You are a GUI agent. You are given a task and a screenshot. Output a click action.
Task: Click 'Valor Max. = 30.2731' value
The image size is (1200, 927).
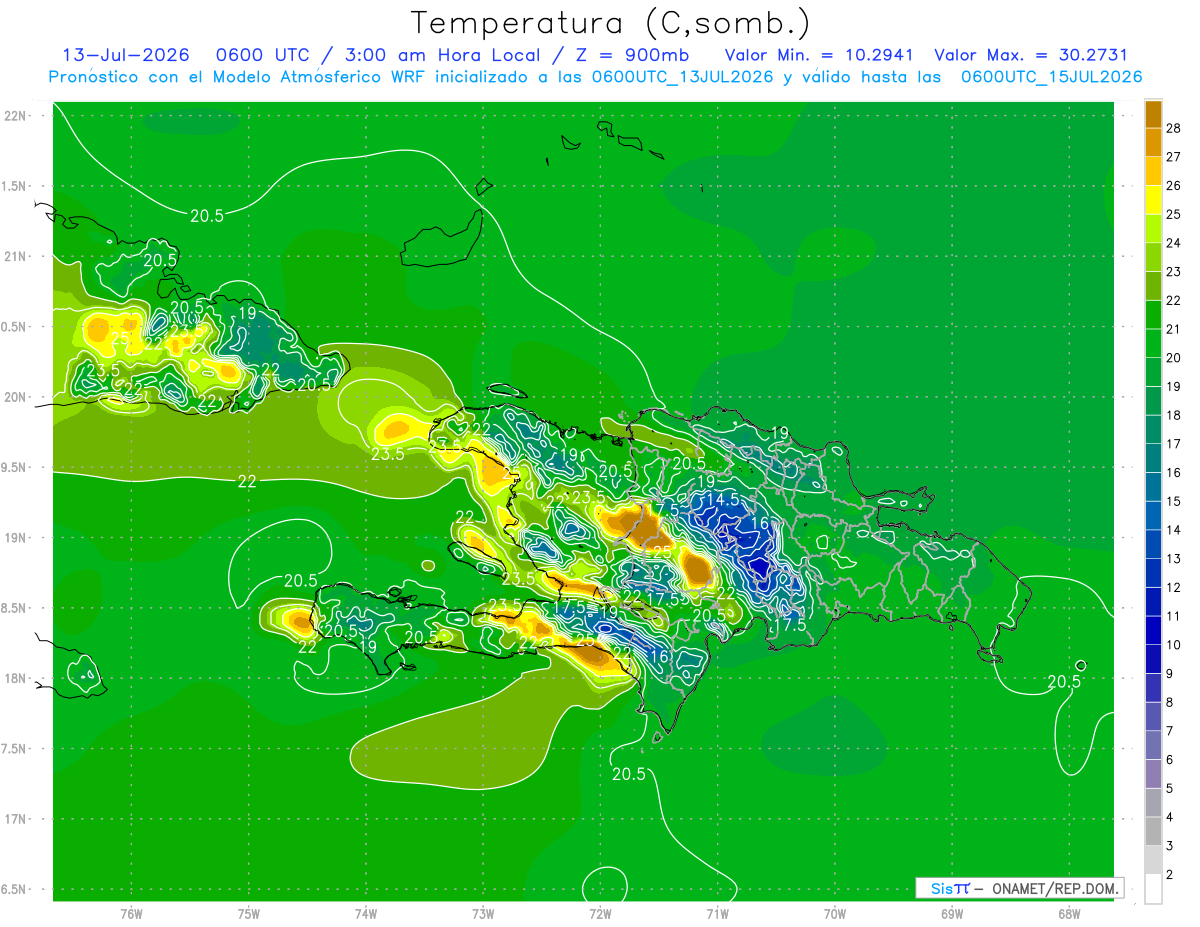(x=1031, y=55)
